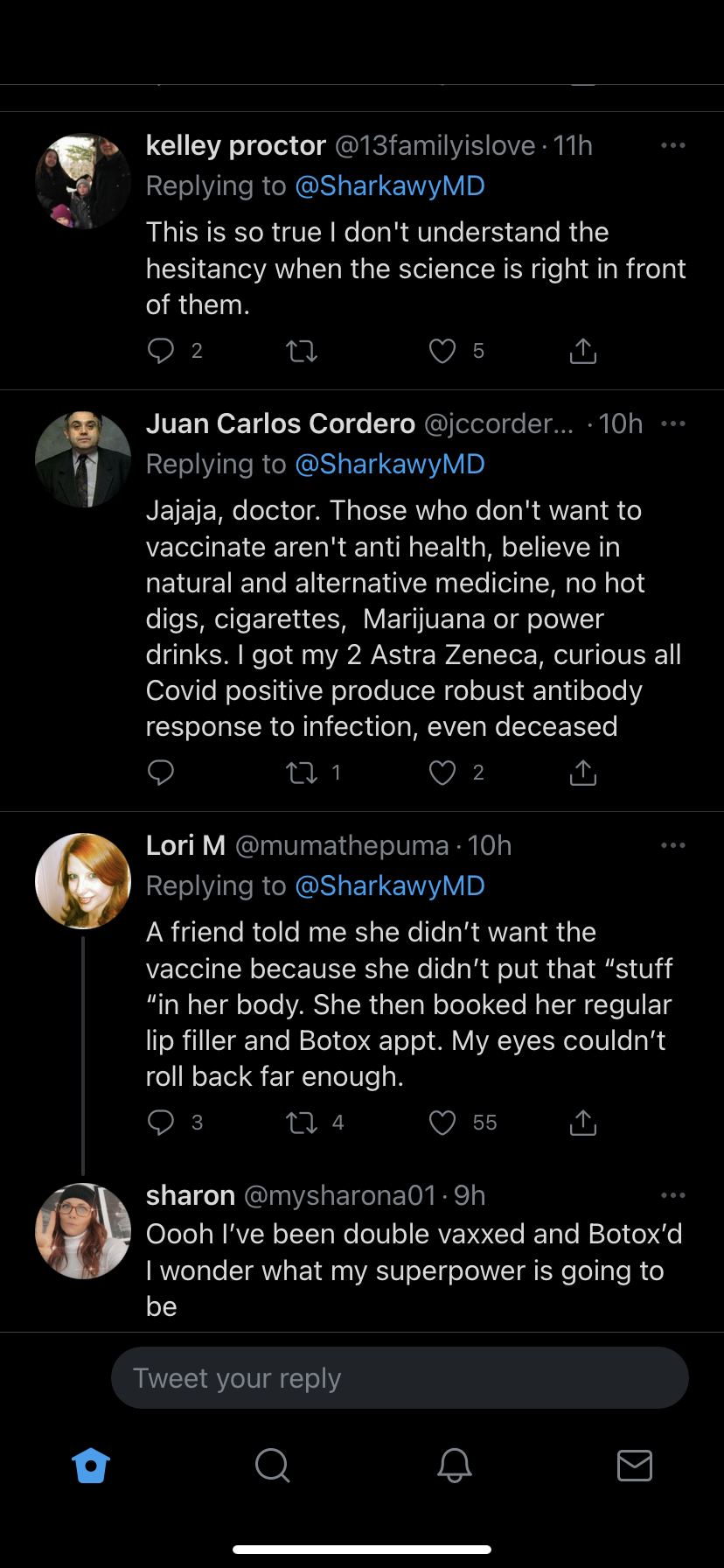This screenshot has width=724, height=1568.
Task: Open more options on kelley proctor's tweet
Action: pyautogui.click(x=673, y=145)
